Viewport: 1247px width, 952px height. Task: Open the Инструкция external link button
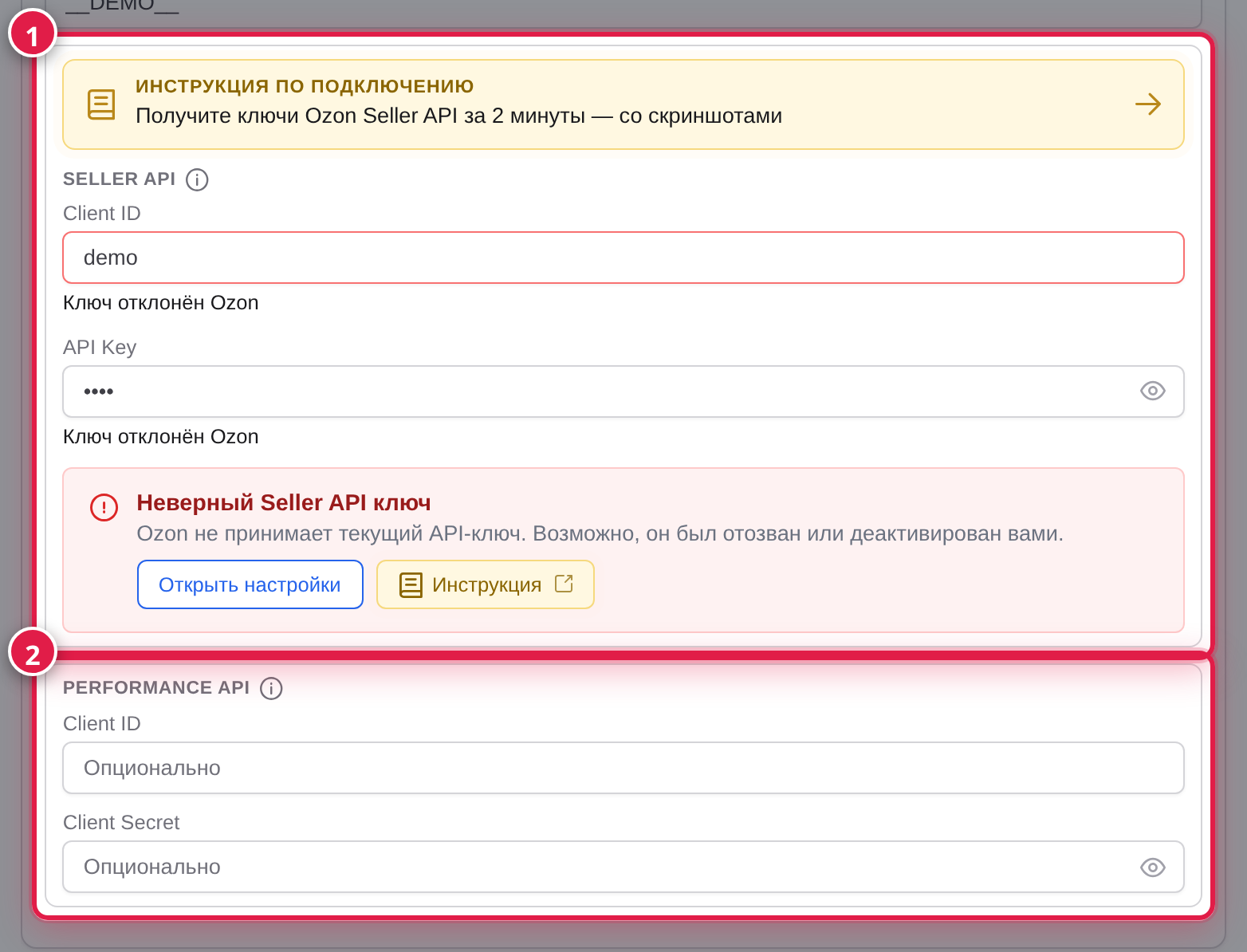tap(486, 584)
